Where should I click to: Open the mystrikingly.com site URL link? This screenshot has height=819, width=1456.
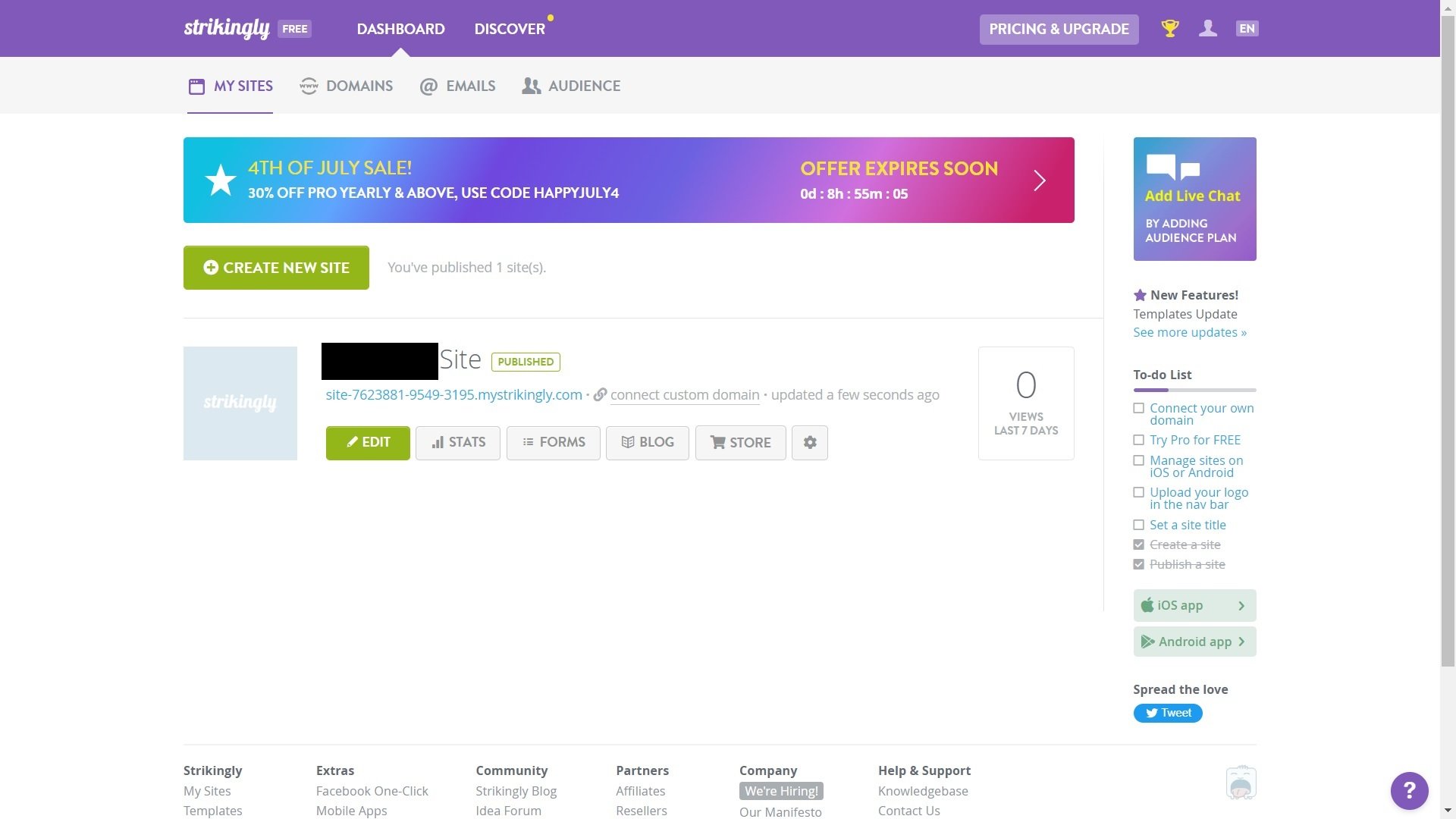[453, 395]
